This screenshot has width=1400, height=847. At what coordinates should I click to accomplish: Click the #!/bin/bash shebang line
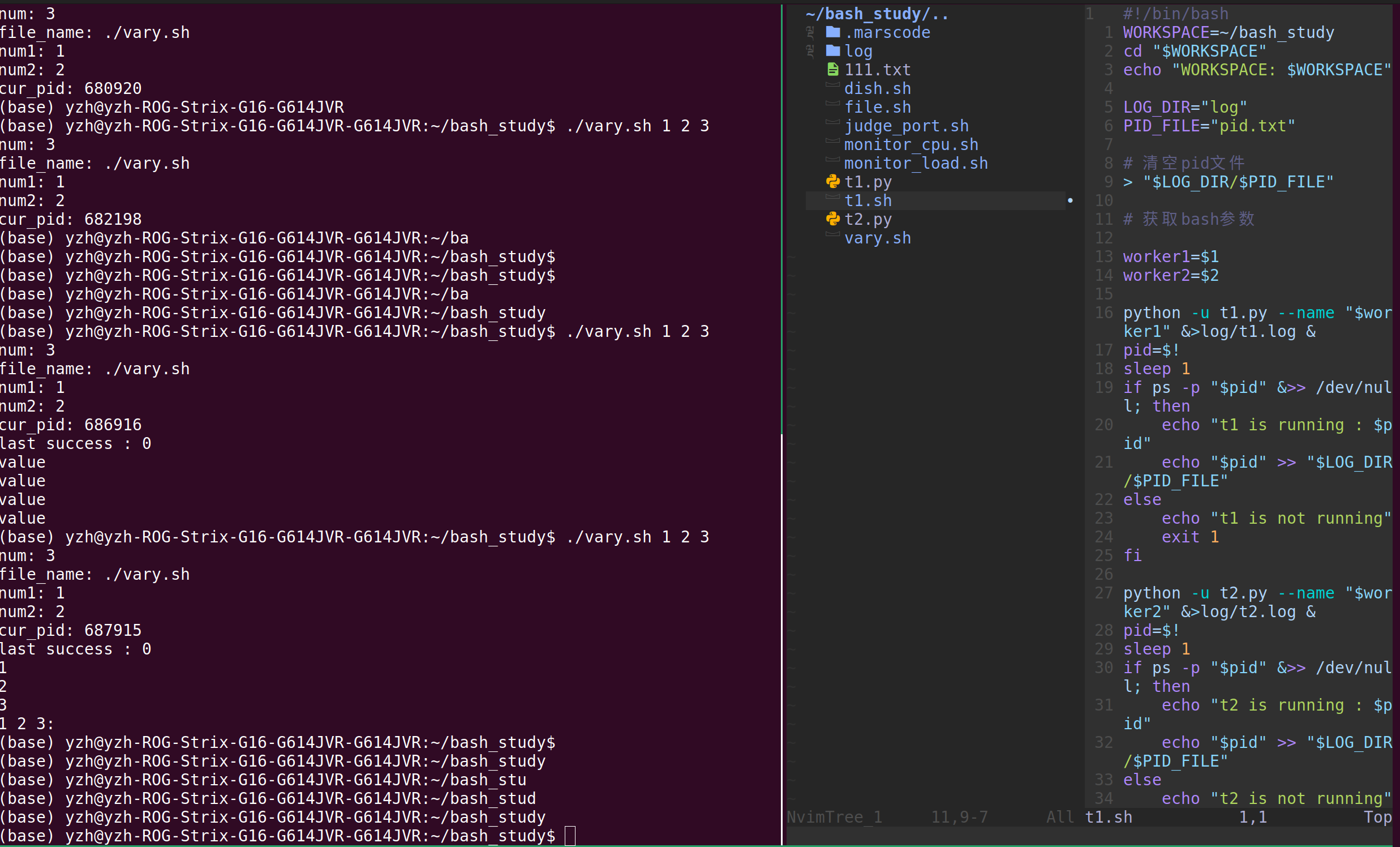[x=1175, y=14]
